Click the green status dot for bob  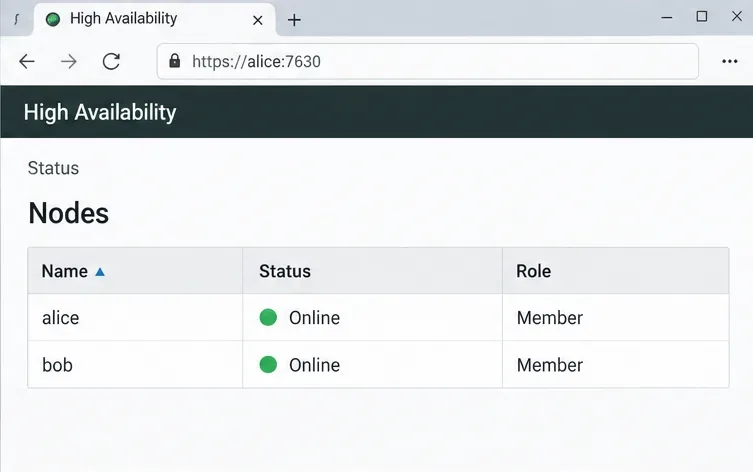click(x=268, y=364)
